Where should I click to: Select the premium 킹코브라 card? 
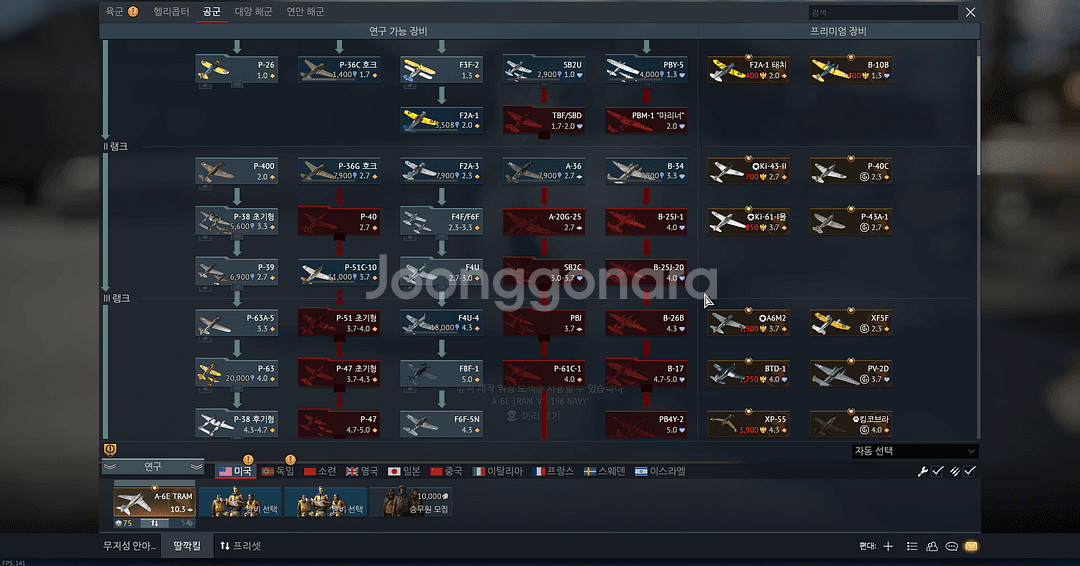pos(851,424)
